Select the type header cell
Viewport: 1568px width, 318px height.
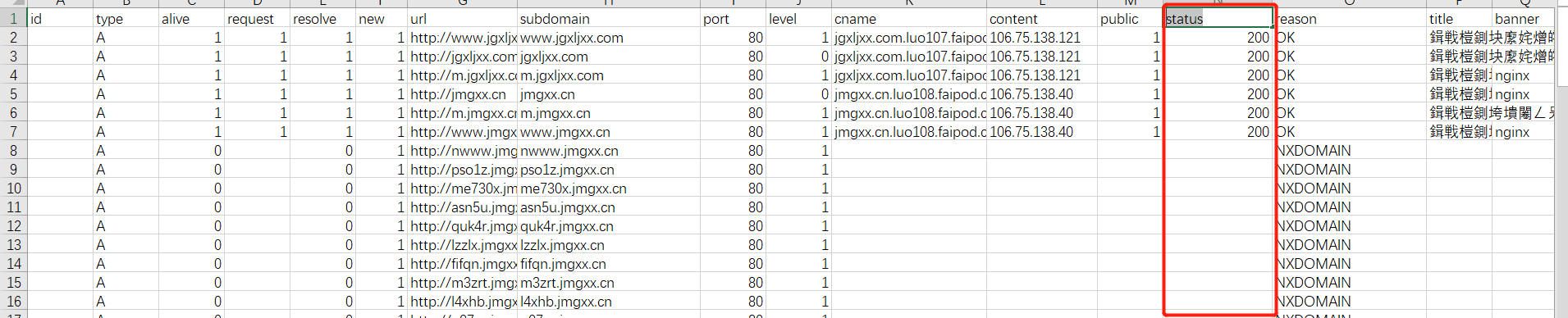(126, 19)
